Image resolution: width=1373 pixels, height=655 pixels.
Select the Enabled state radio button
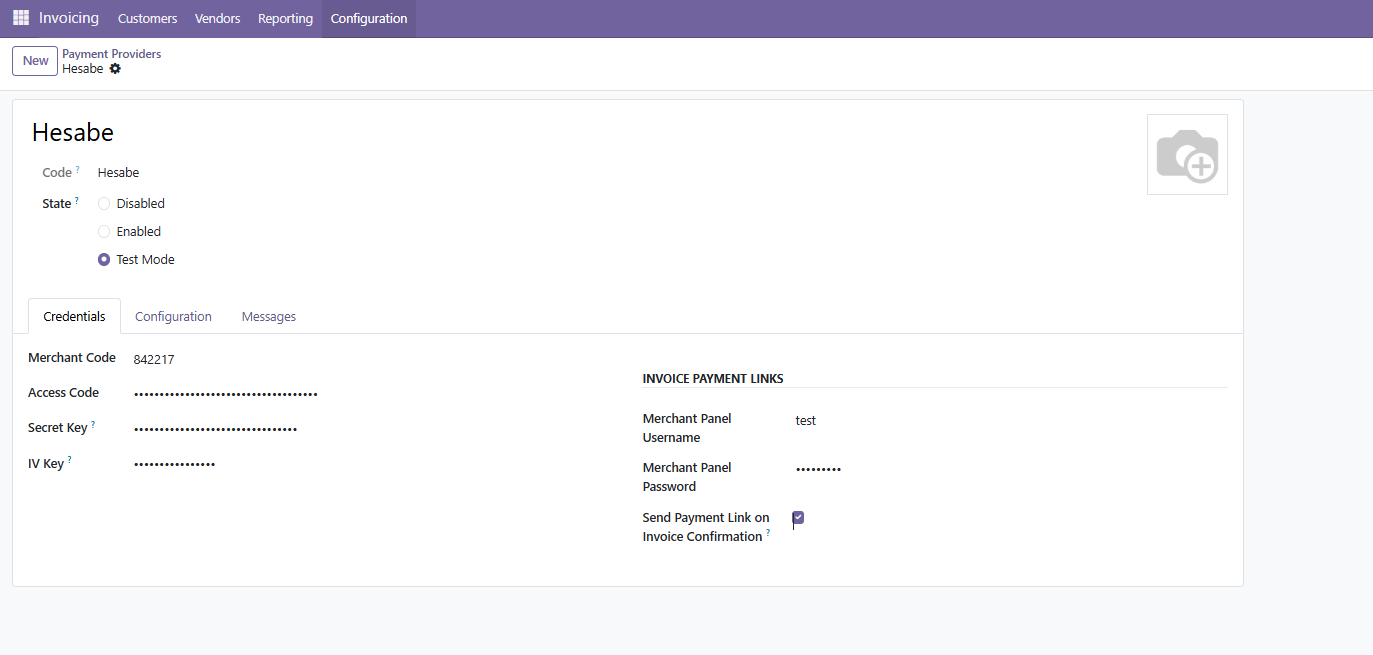point(104,232)
